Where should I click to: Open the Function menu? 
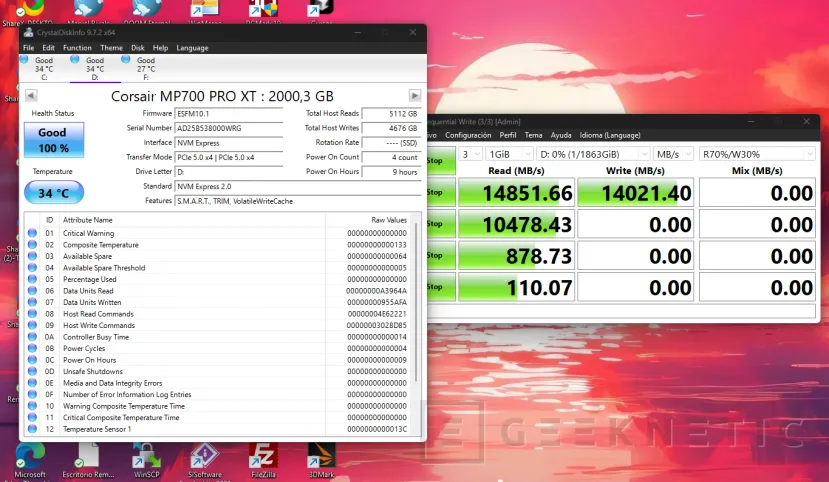coord(77,48)
